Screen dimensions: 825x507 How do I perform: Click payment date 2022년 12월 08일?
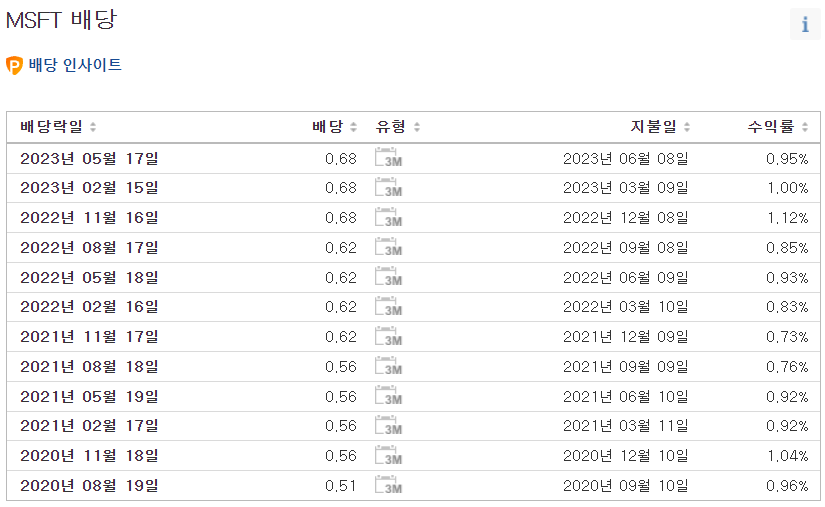coord(626,218)
